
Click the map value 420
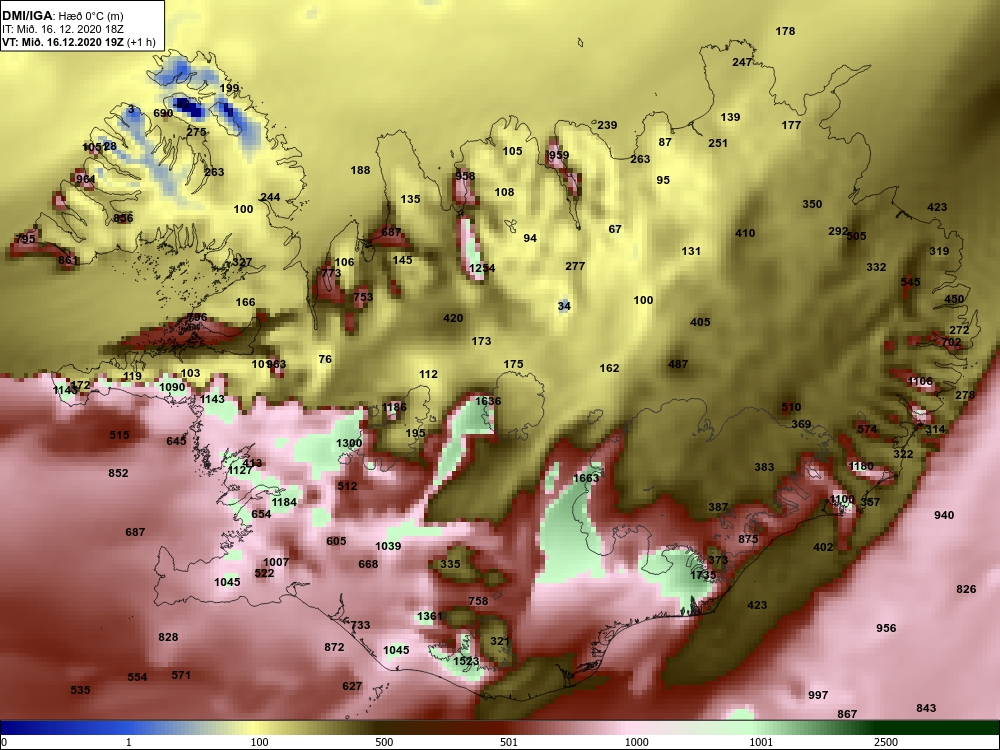point(453,318)
